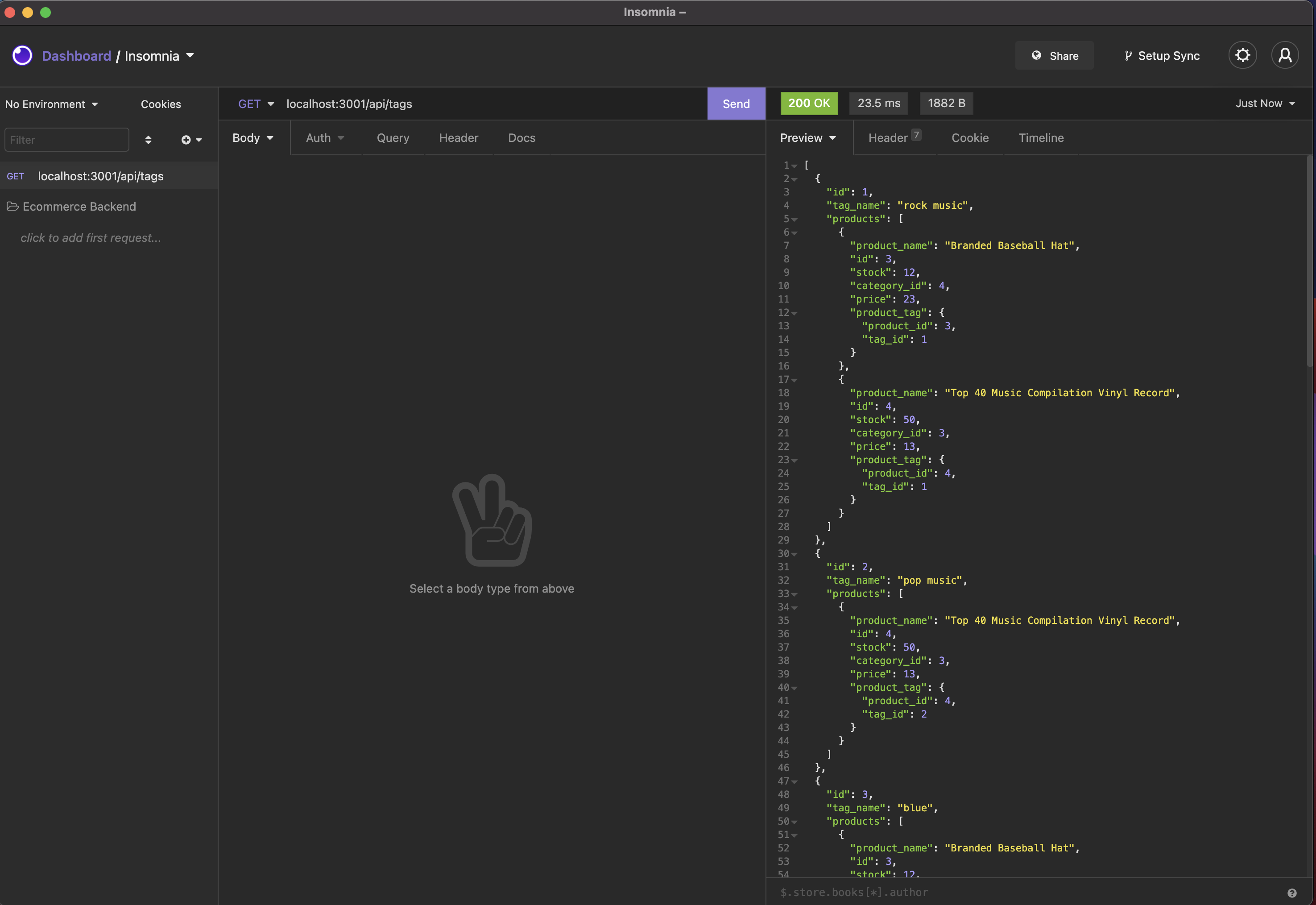Click the response pane vertical scrollbar
Viewport: 1316px width, 905px height.
1310,261
